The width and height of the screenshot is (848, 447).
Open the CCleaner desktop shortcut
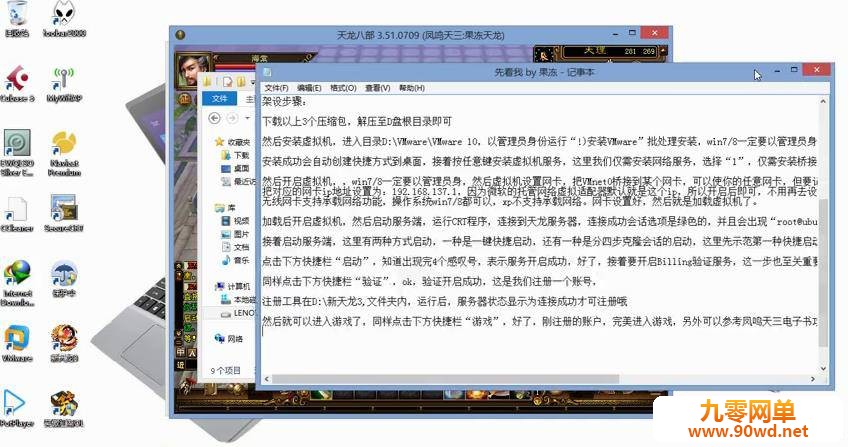(17, 213)
